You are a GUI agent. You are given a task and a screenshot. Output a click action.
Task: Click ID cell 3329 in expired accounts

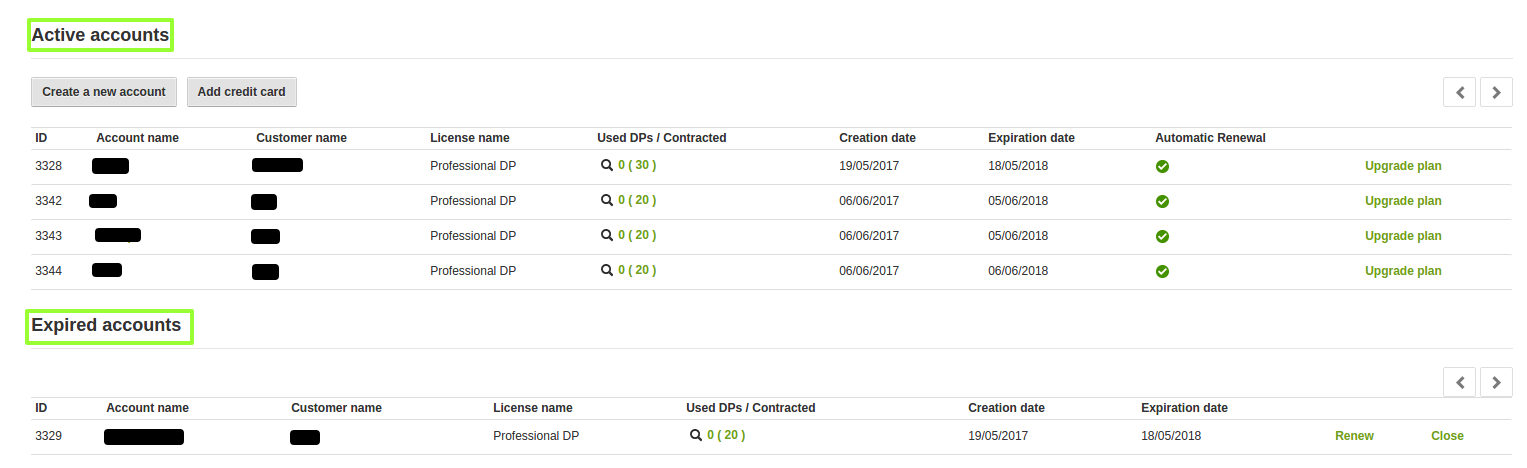tap(48, 436)
